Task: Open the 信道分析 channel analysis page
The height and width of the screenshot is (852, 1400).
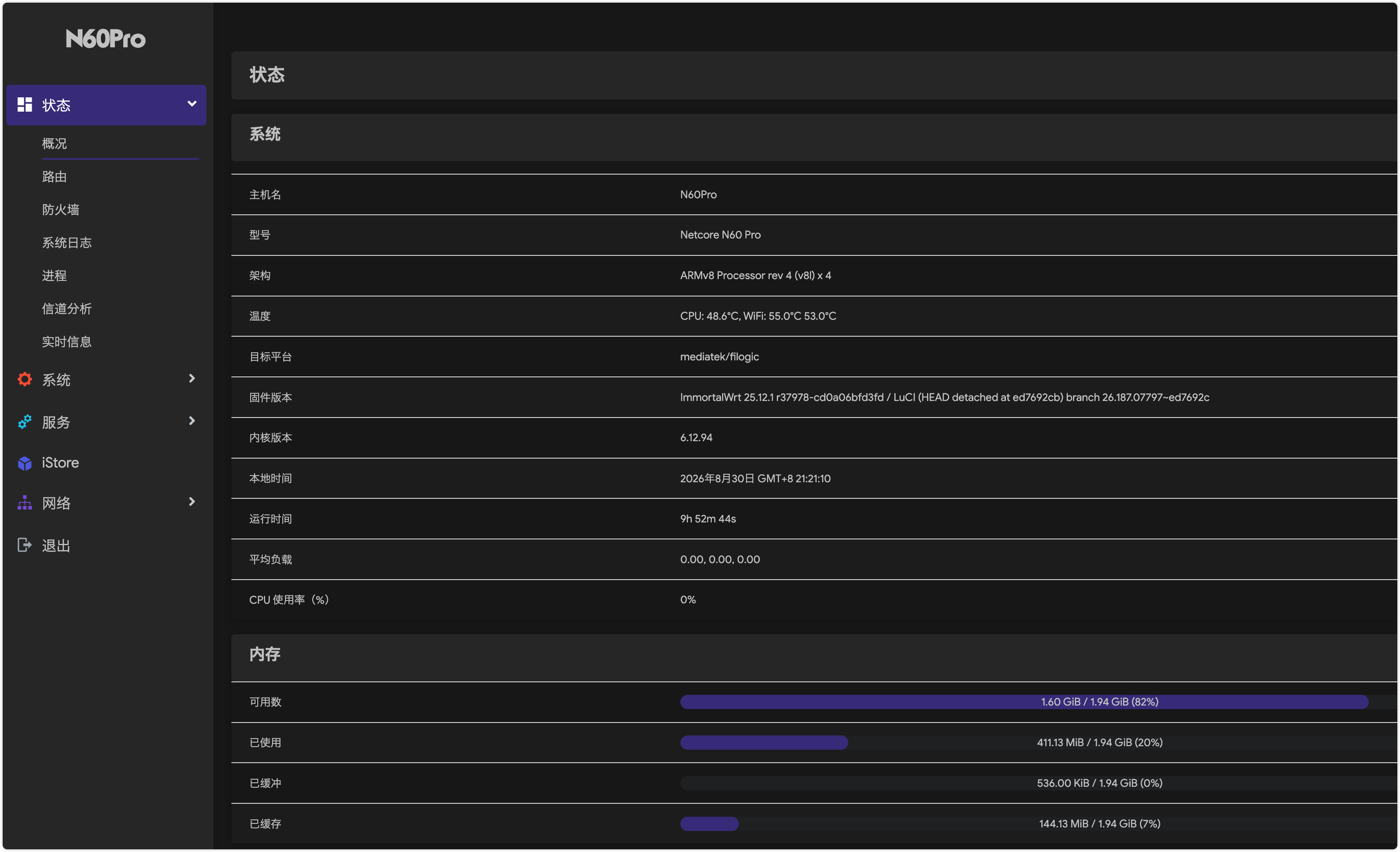Action: click(x=67, y=309)
